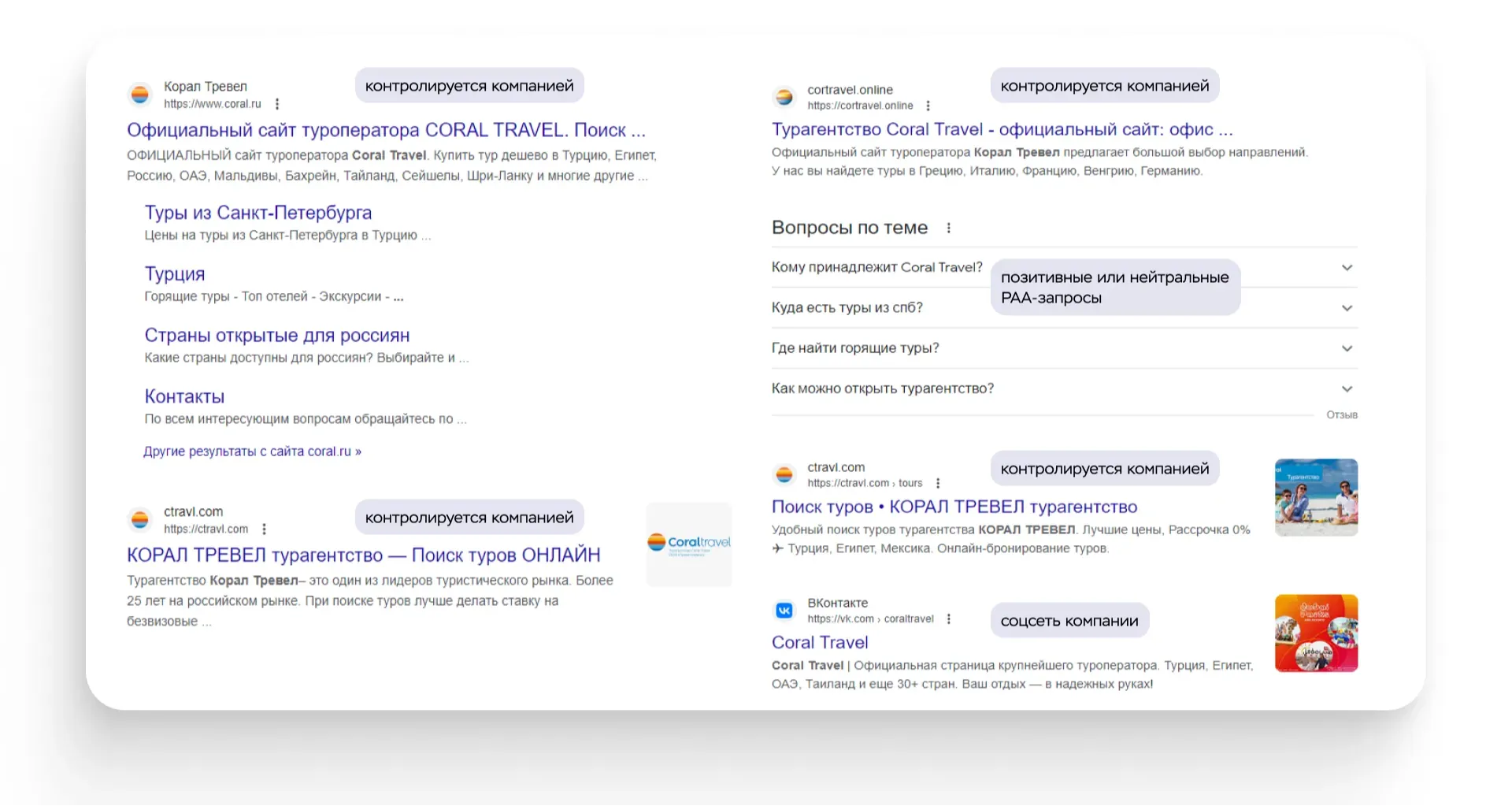
Task: Click the ВКонтакте logo icon
Action: point(784,610)
